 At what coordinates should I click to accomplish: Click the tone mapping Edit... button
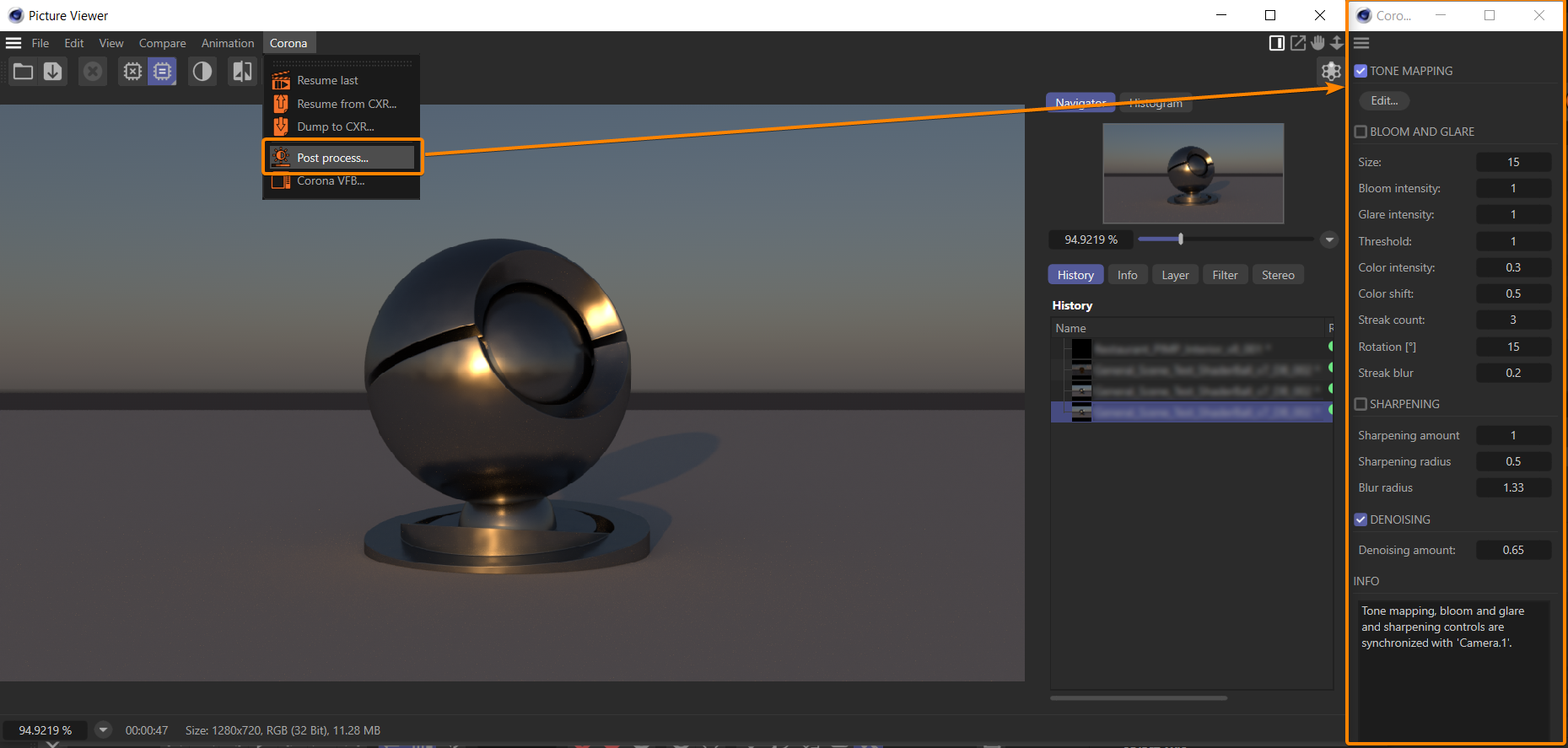point(1384,100)
